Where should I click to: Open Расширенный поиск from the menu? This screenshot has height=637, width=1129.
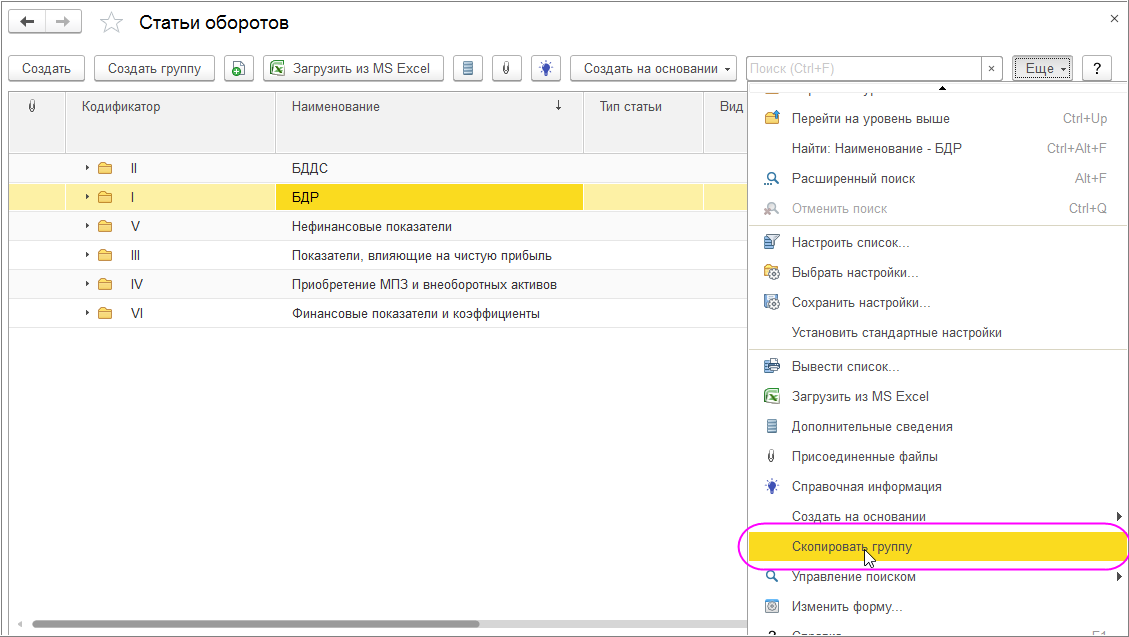[x=937, y=179]
